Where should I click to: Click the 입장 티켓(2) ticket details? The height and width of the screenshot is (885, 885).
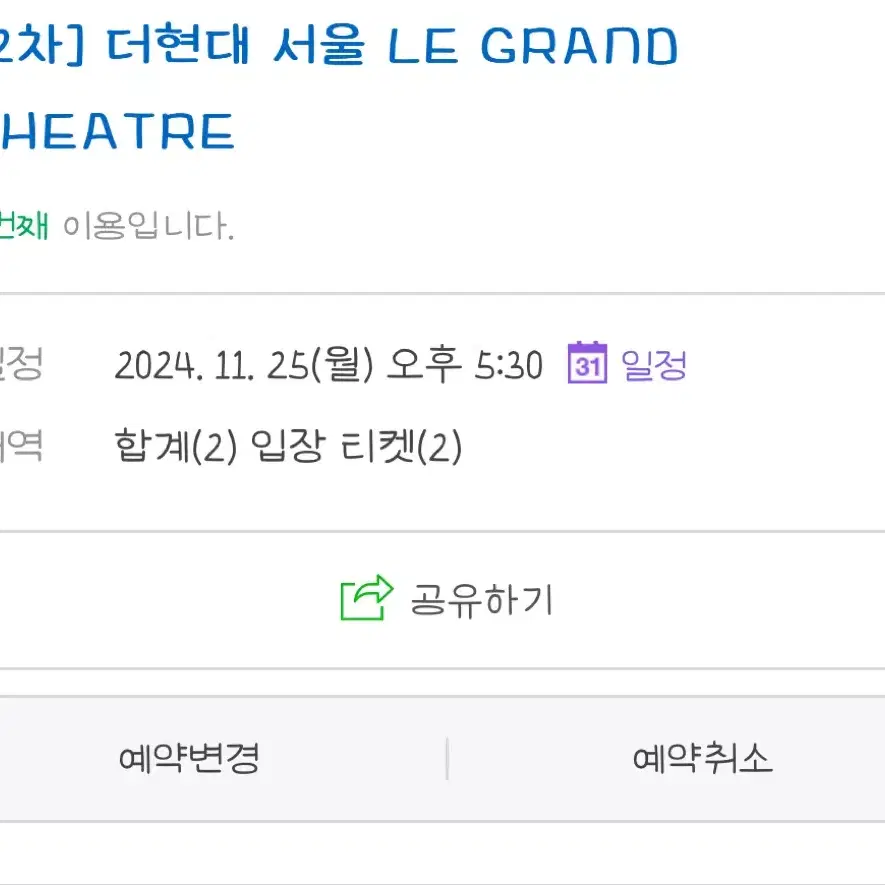(x=356, y=446)
